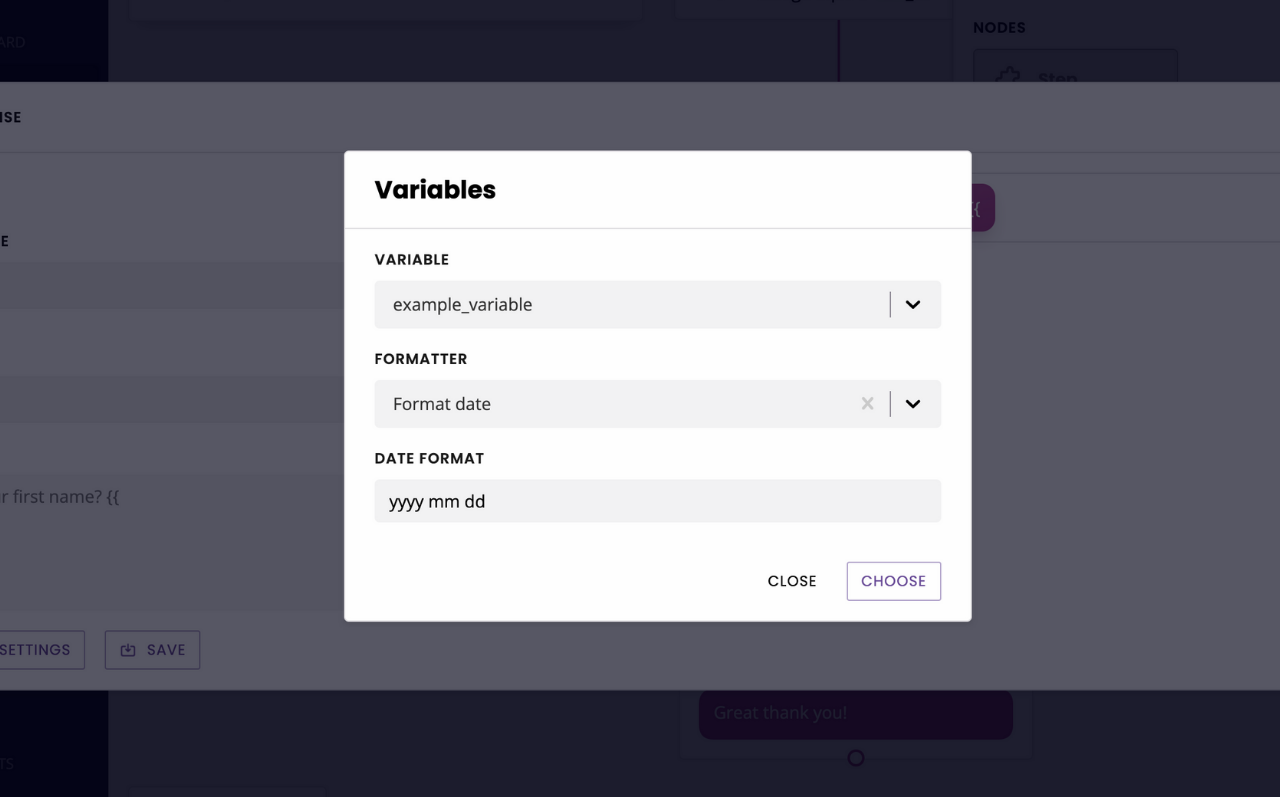Click the VARIABLE field label
This screenshot has width=1280, height=797.
click(x=412, y=260)
